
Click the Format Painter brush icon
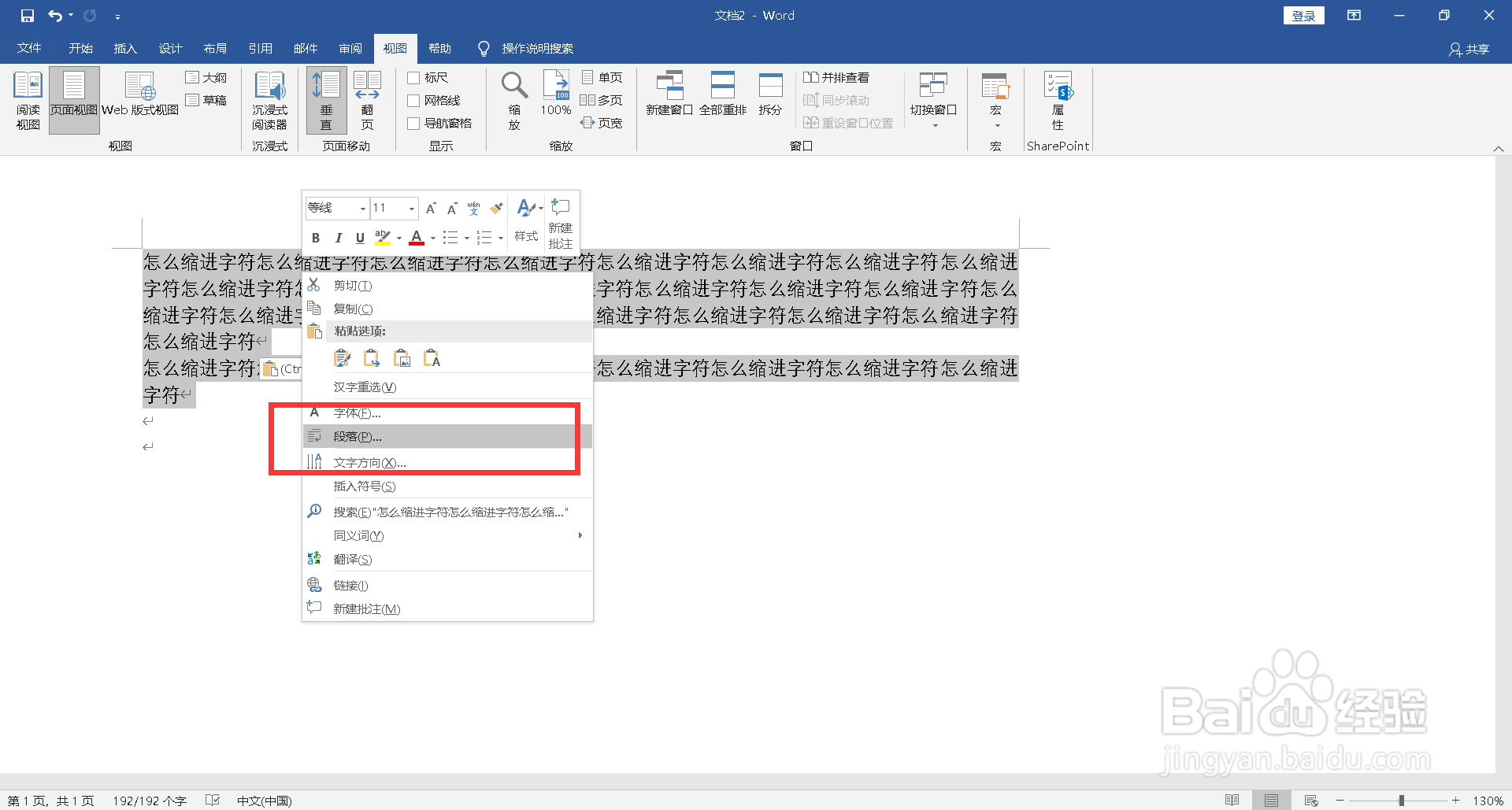[496, 209]
